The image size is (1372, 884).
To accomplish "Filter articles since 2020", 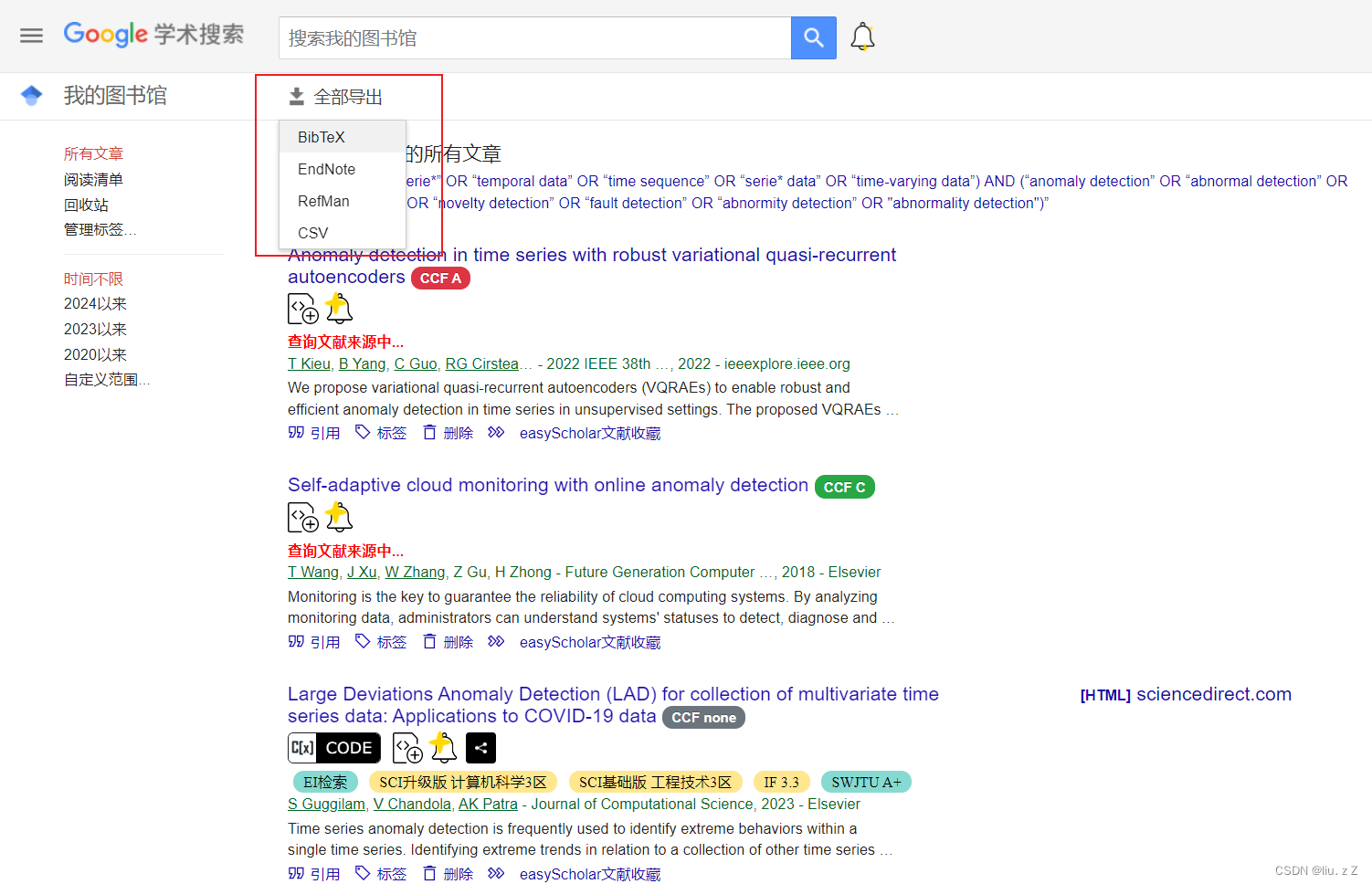I will coord(95,354).
